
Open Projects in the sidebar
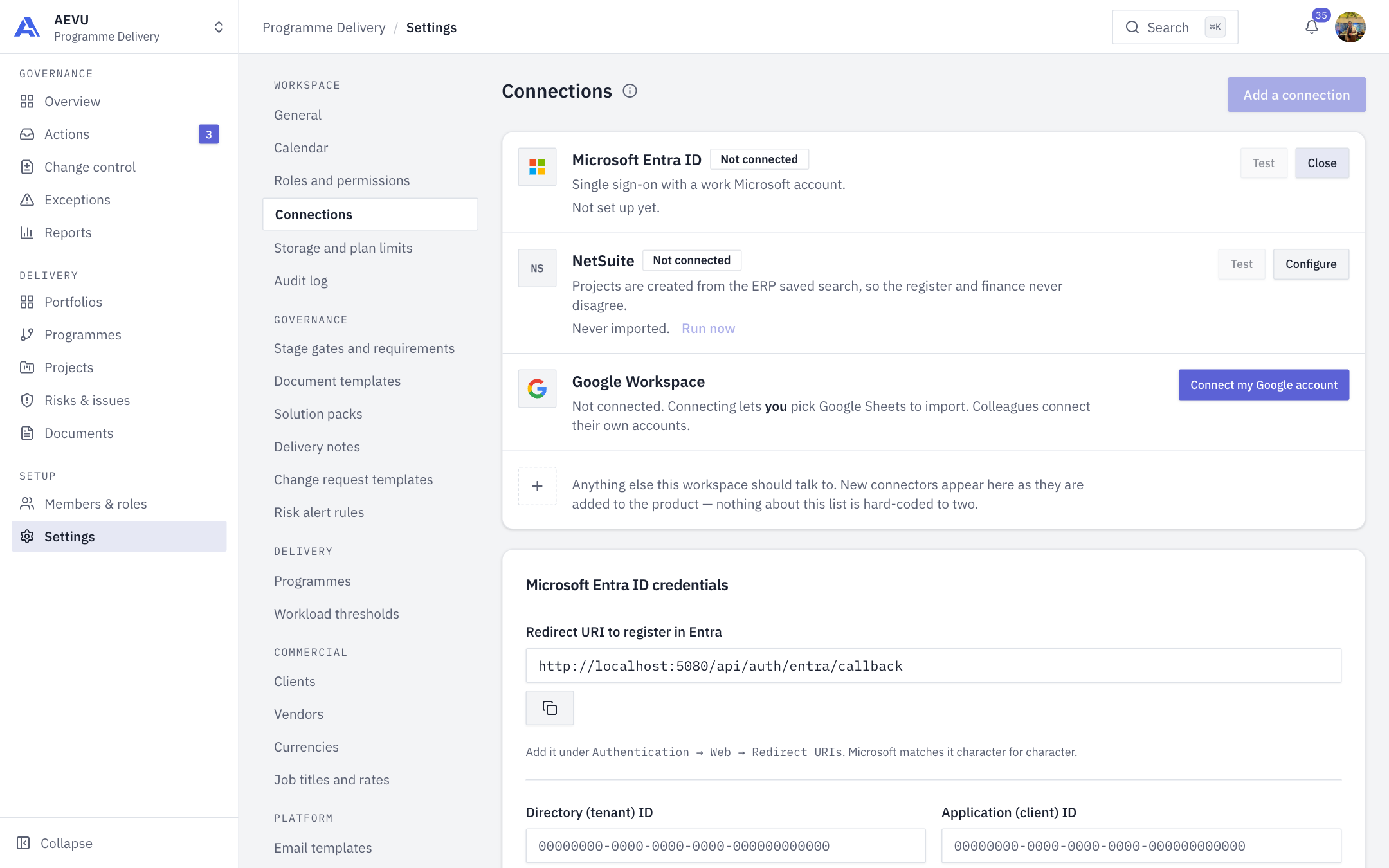[119, 368]
